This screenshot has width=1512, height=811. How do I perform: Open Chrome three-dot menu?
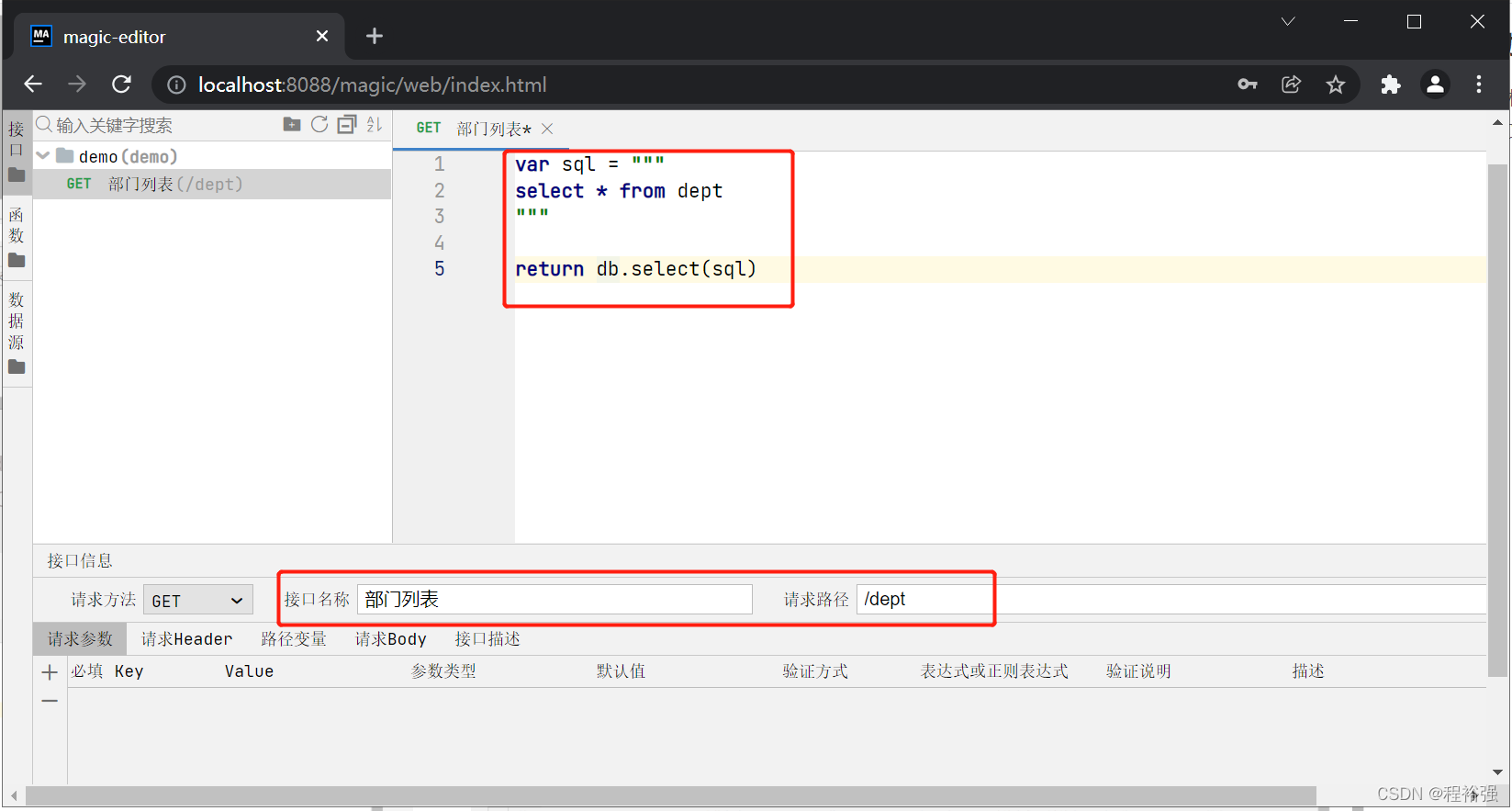tap(1479, 84)
